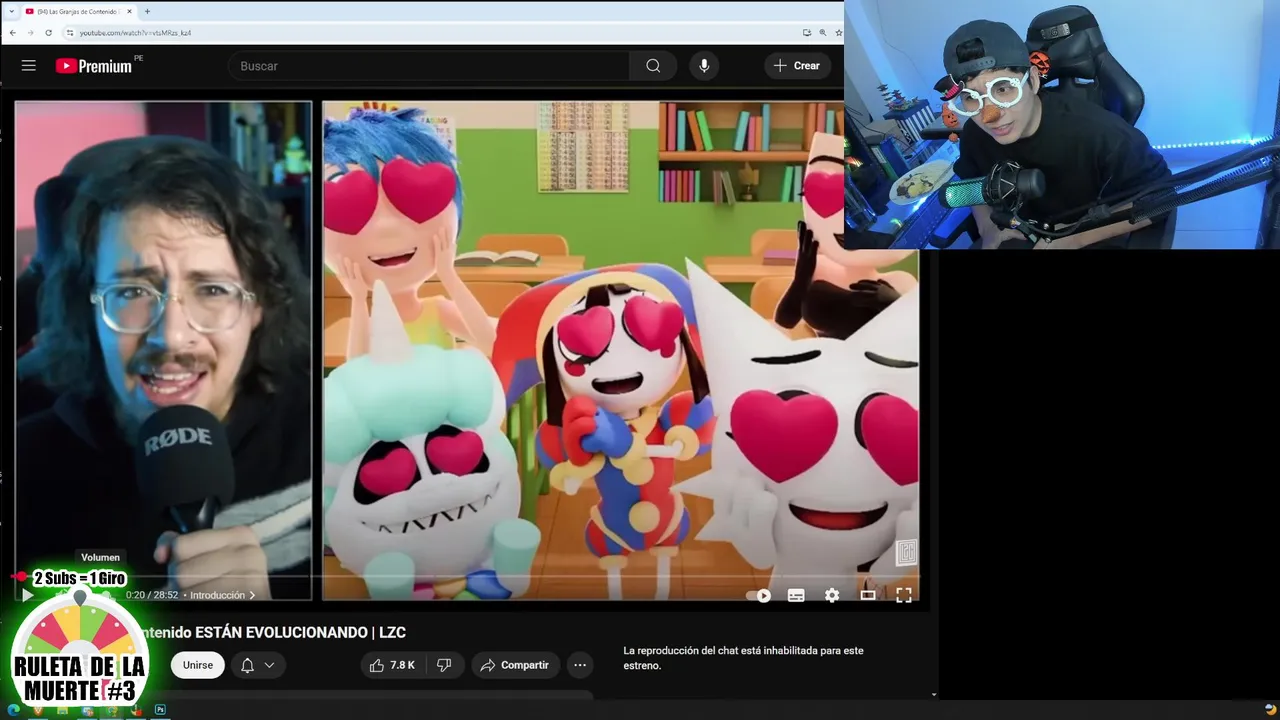
Task: Like the video with 7.8 K likes
Action: (x=392, y=665)
